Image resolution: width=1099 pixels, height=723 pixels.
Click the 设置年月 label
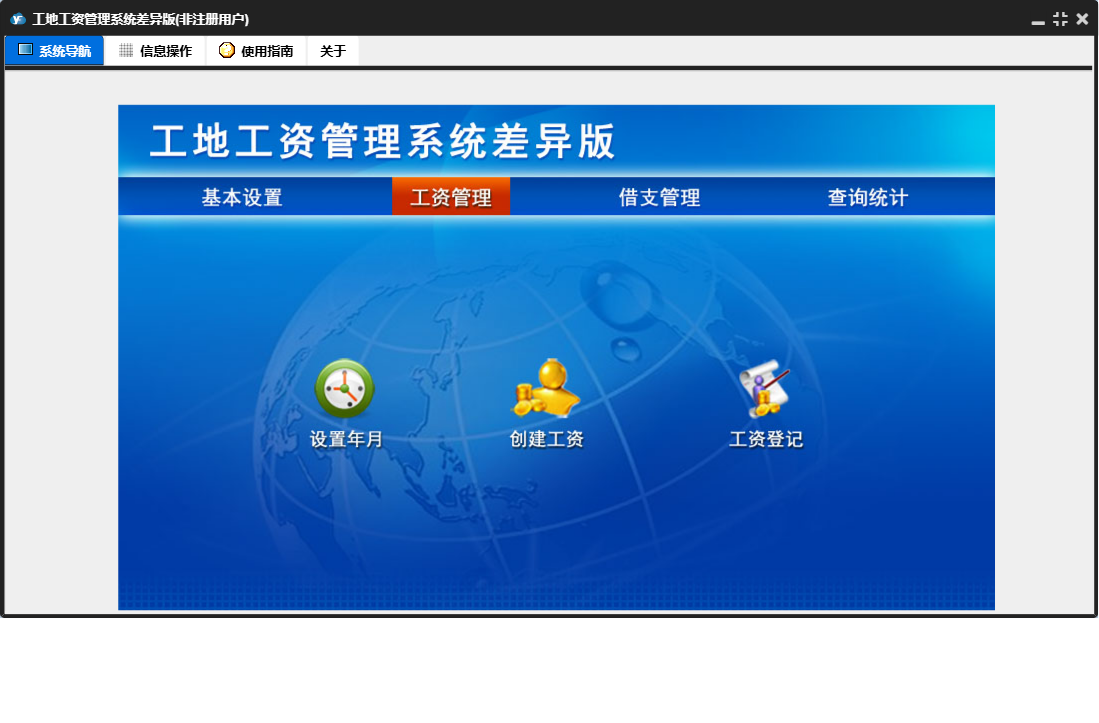point(346,439)
